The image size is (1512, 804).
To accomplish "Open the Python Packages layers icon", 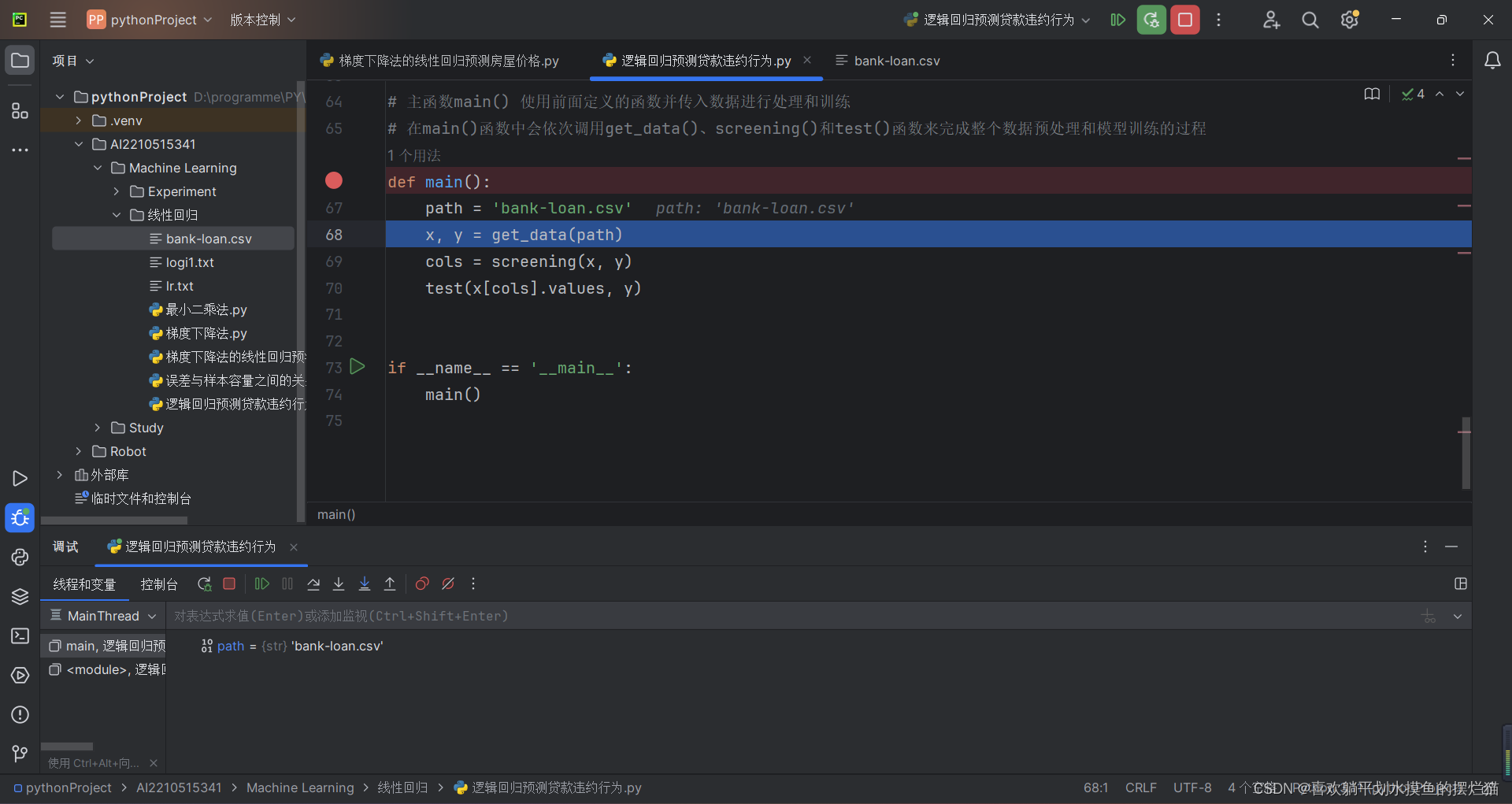I will click(20, 597).
